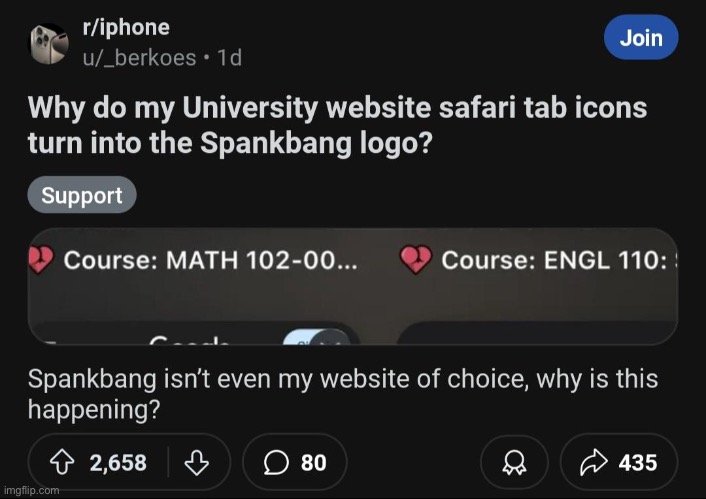Join the r/iphone community

coord(641,38)
